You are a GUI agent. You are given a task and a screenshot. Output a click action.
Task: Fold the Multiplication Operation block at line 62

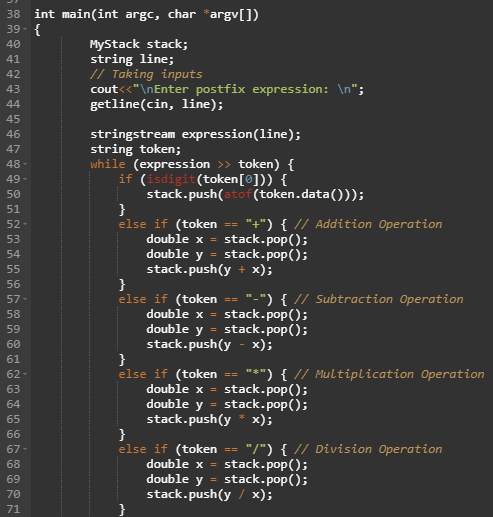point(25,374)
